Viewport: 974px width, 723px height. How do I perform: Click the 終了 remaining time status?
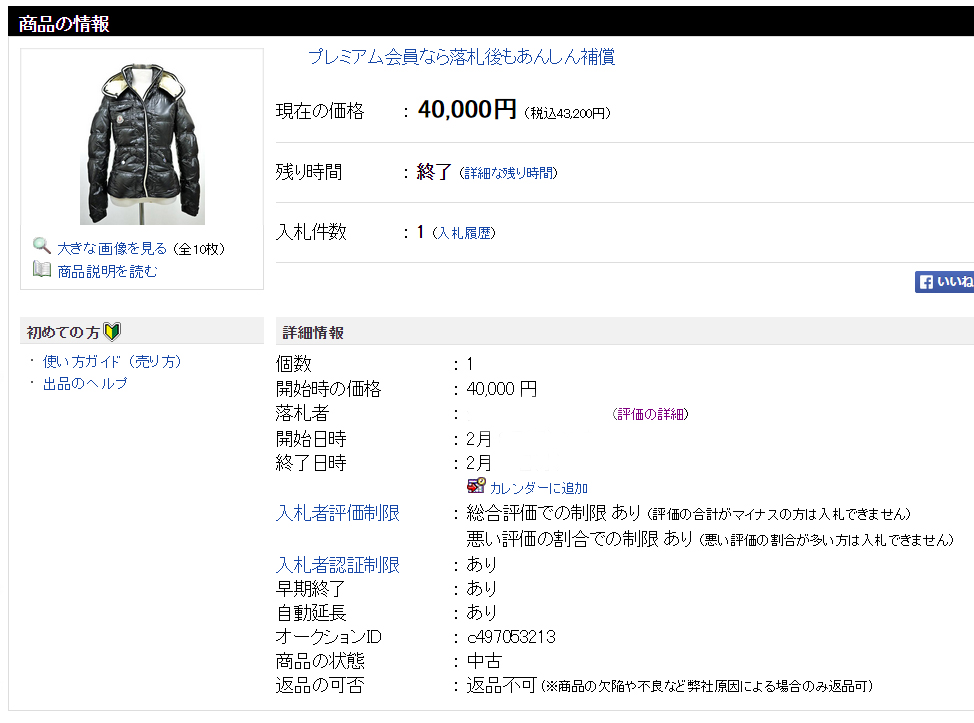(x=434, y=171)
